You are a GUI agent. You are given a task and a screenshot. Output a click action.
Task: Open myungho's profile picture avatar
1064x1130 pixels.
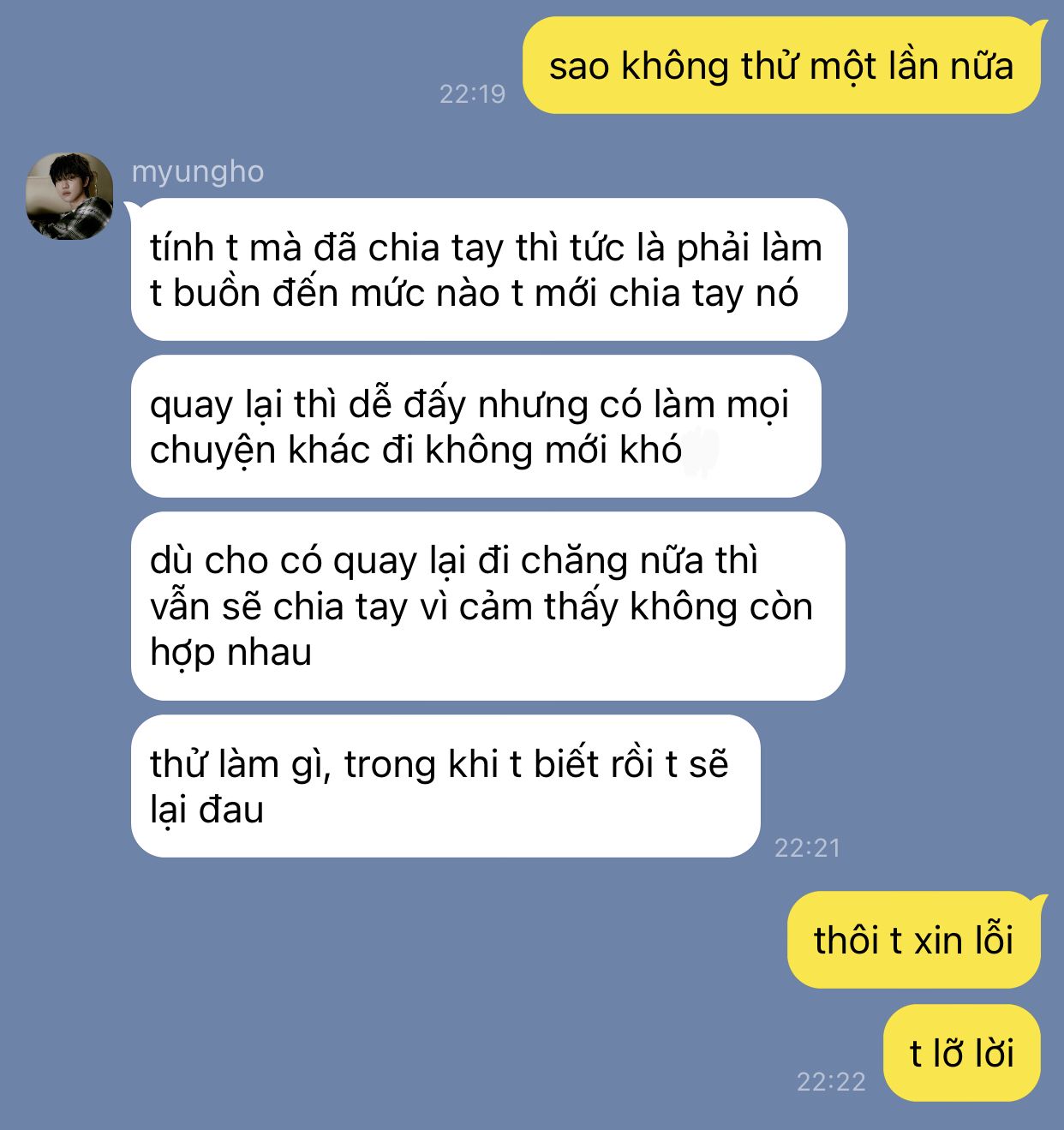click(x=69, y=196)
